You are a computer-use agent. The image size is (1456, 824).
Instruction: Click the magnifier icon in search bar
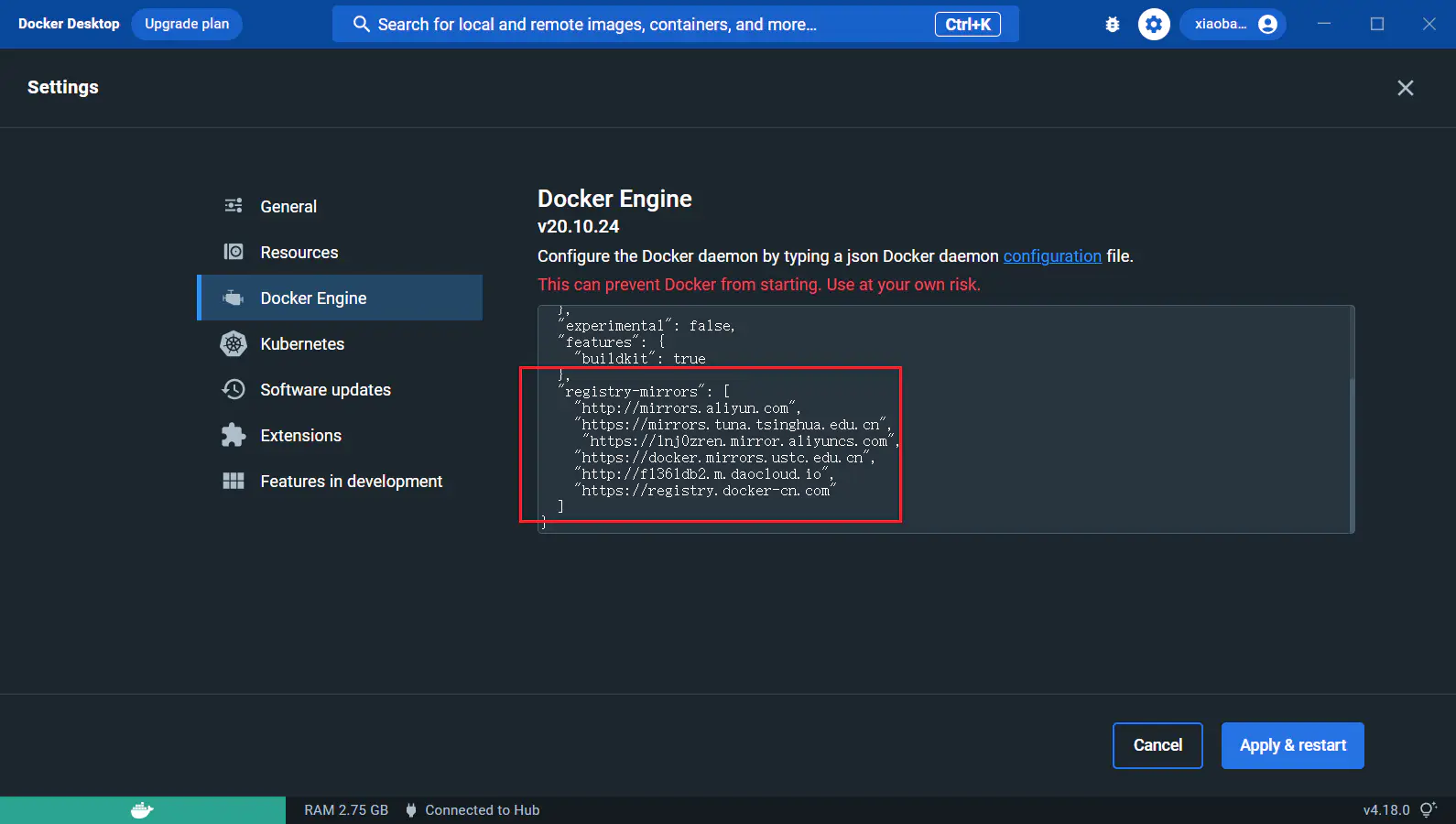click(x=362, y=25)
